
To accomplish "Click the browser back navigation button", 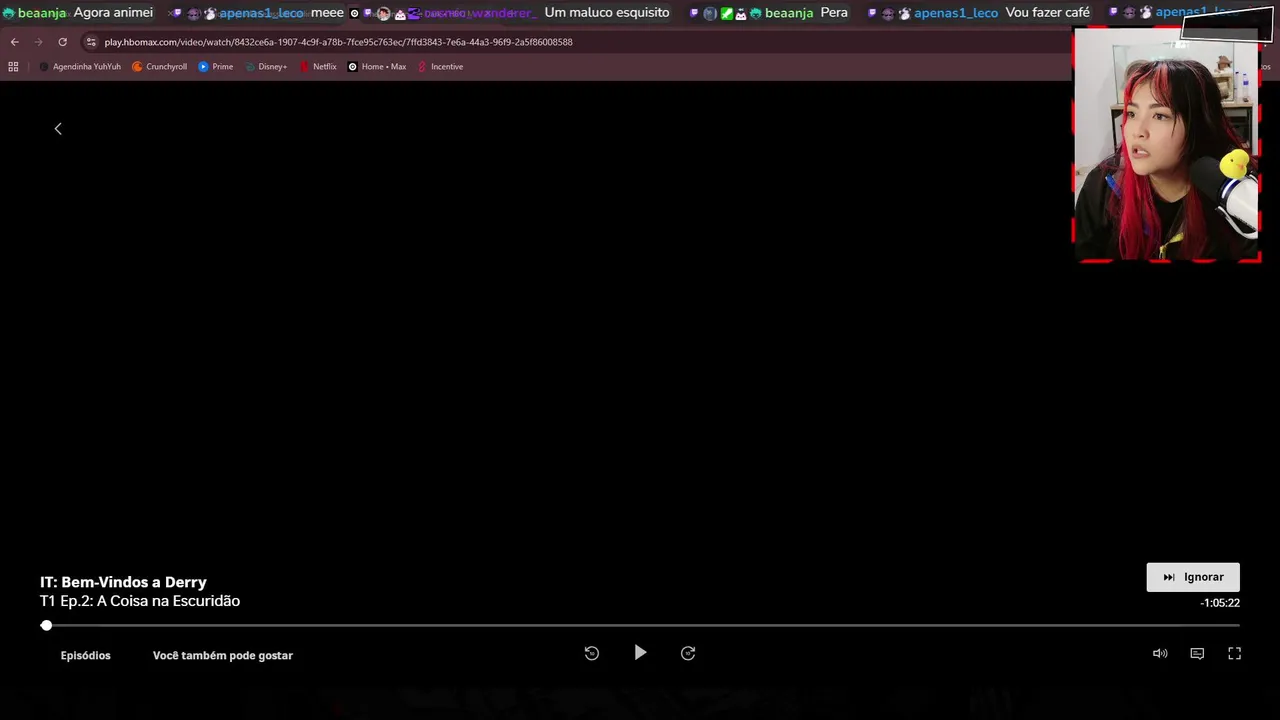I will click(14, 42).
